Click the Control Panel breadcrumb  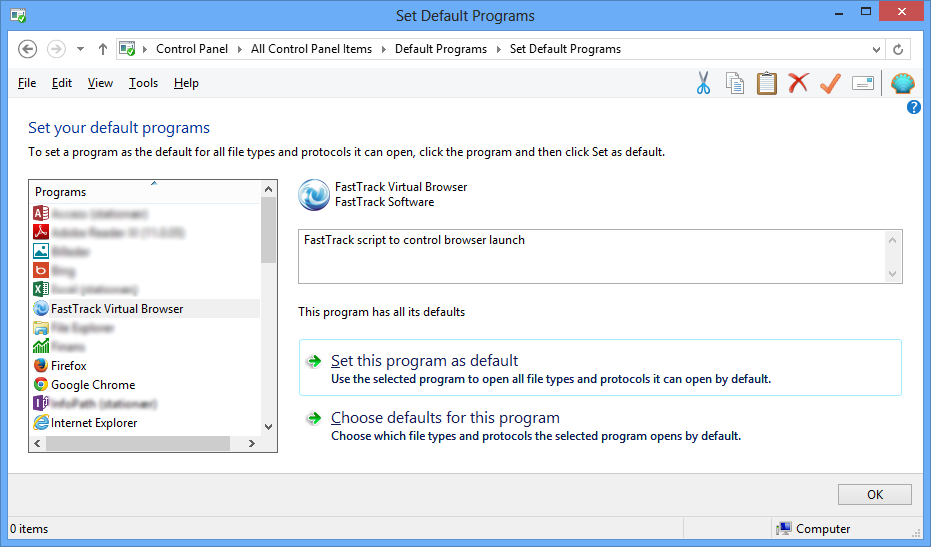click(x=192, y=49)
